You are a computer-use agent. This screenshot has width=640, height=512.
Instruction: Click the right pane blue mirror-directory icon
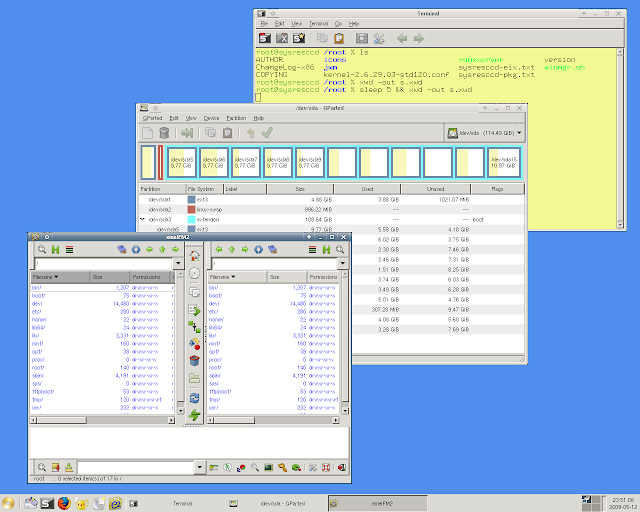click(x=258, y=249)
